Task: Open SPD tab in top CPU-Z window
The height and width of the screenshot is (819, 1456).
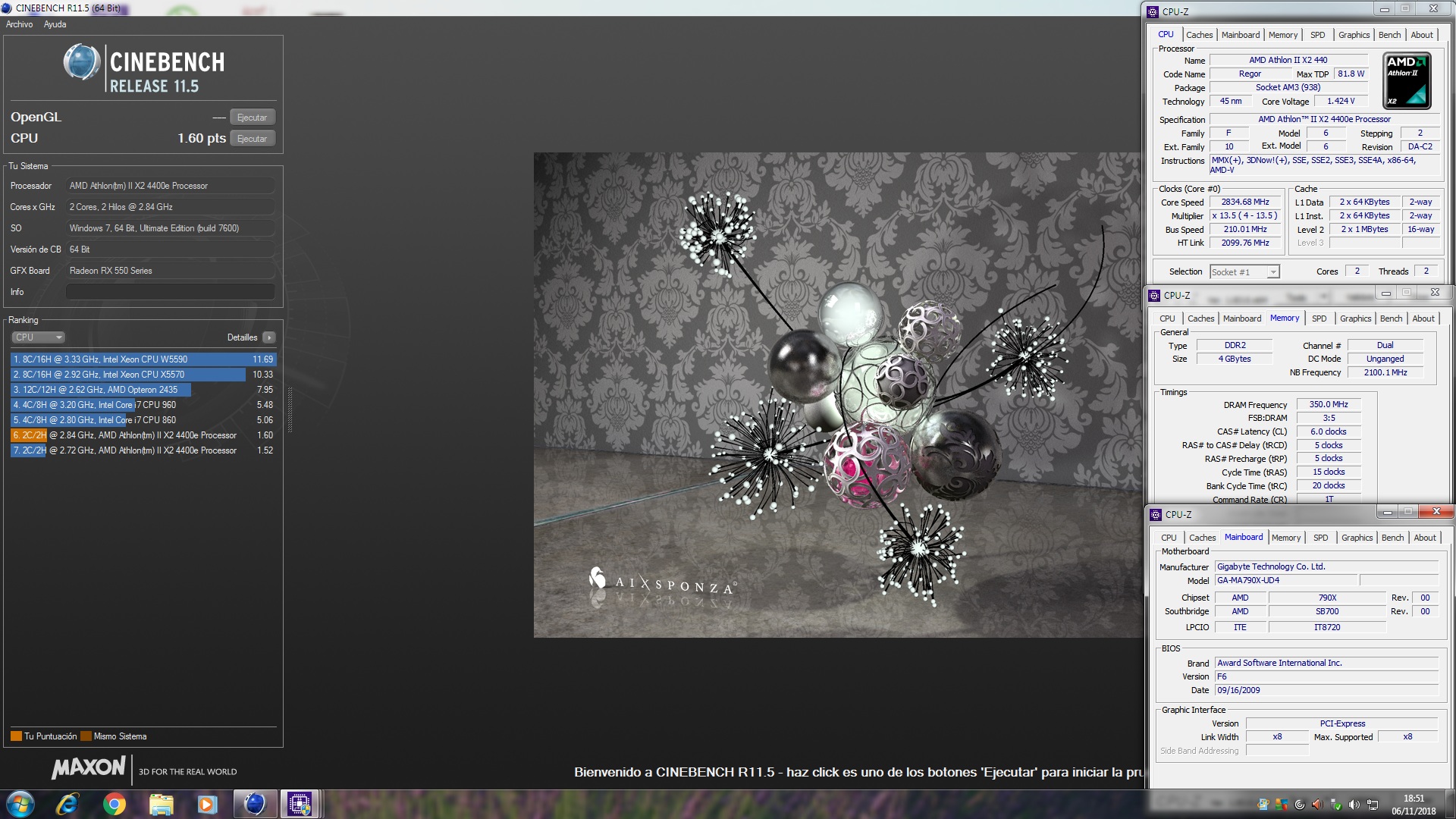Action: 1317,35
